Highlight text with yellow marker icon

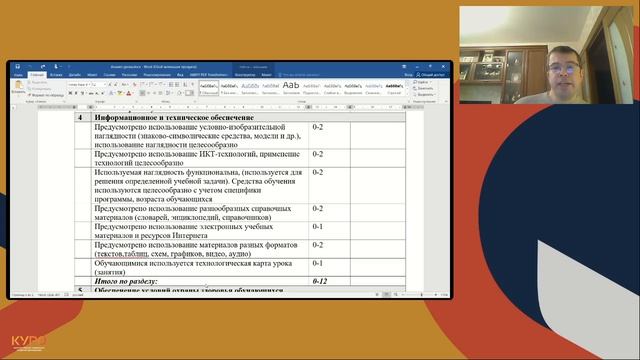(x=120, y=93)
